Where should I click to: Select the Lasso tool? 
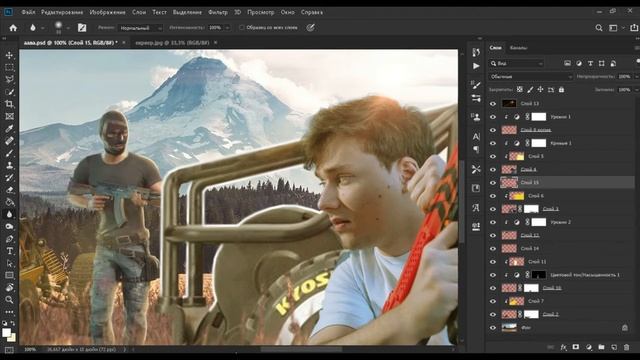coord(9,80)
